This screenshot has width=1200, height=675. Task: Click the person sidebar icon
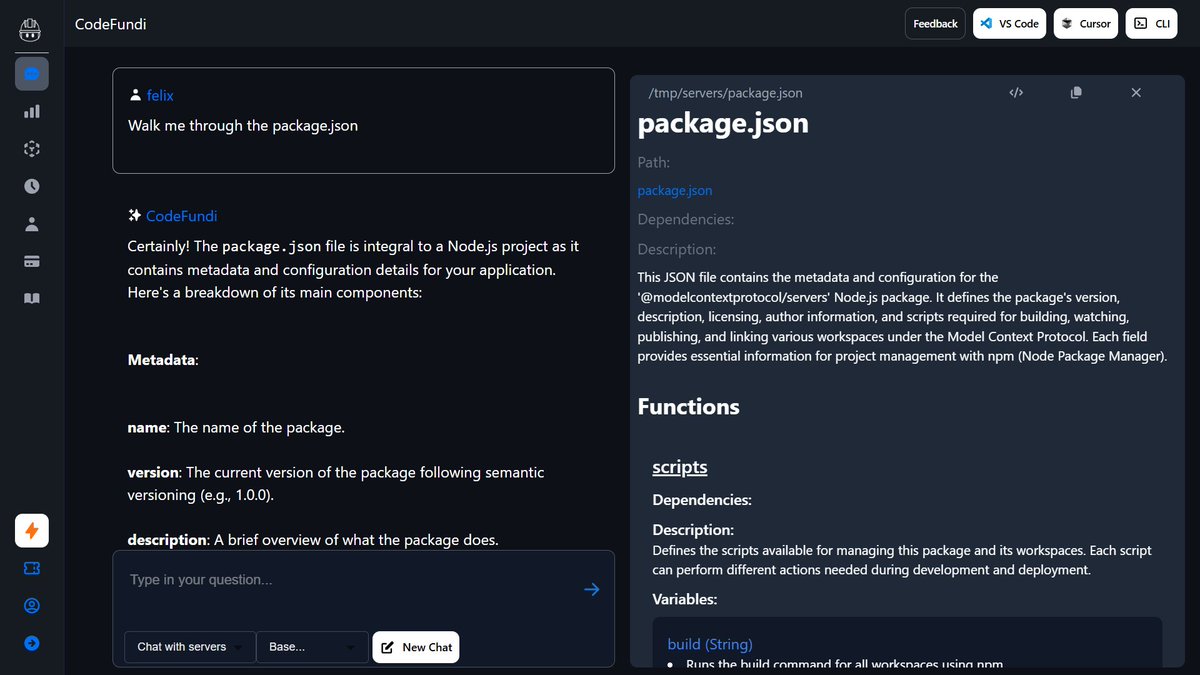click(32, 224)
